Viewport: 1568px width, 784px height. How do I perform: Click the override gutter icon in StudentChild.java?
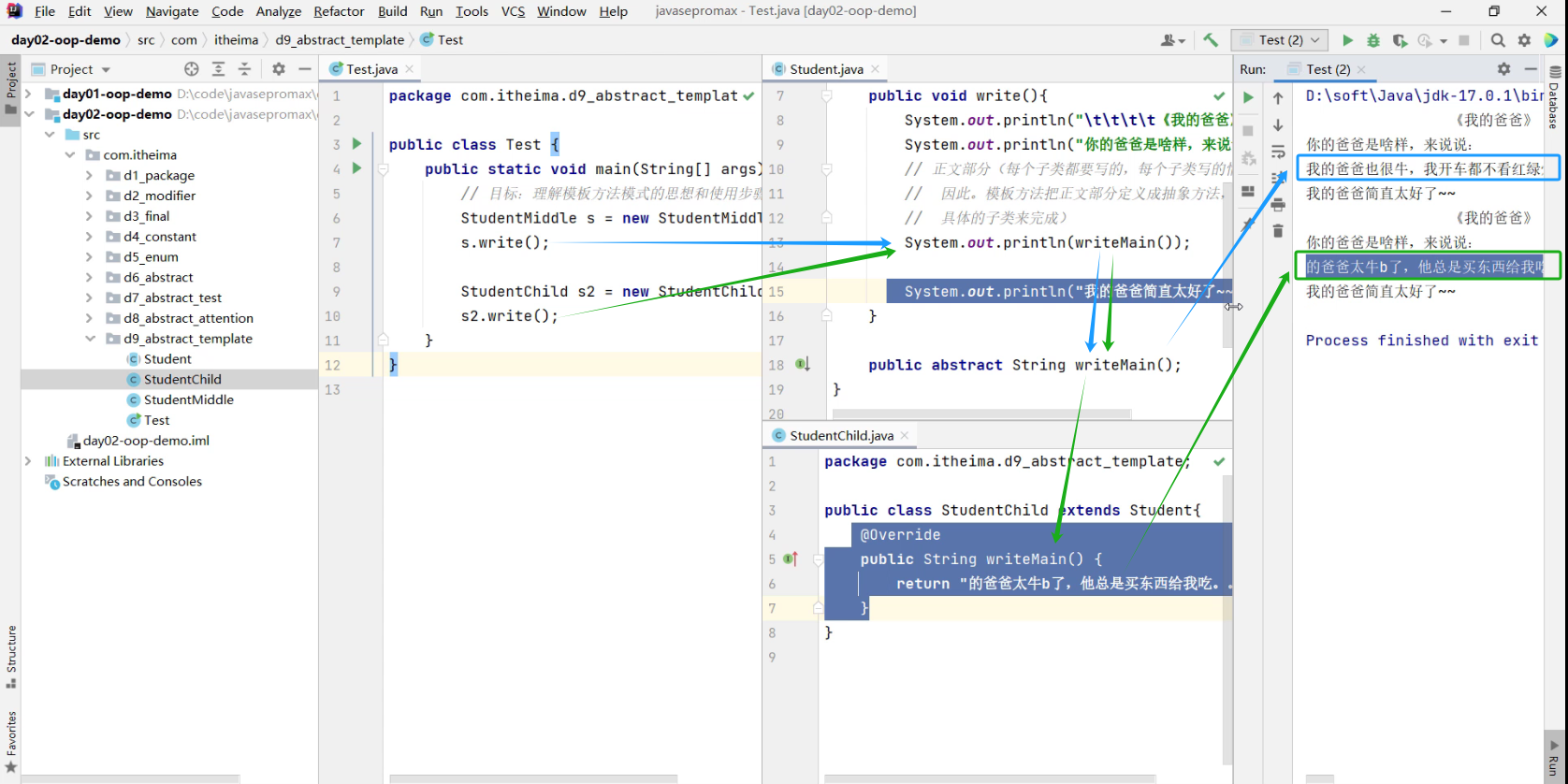tap(791, 559)
